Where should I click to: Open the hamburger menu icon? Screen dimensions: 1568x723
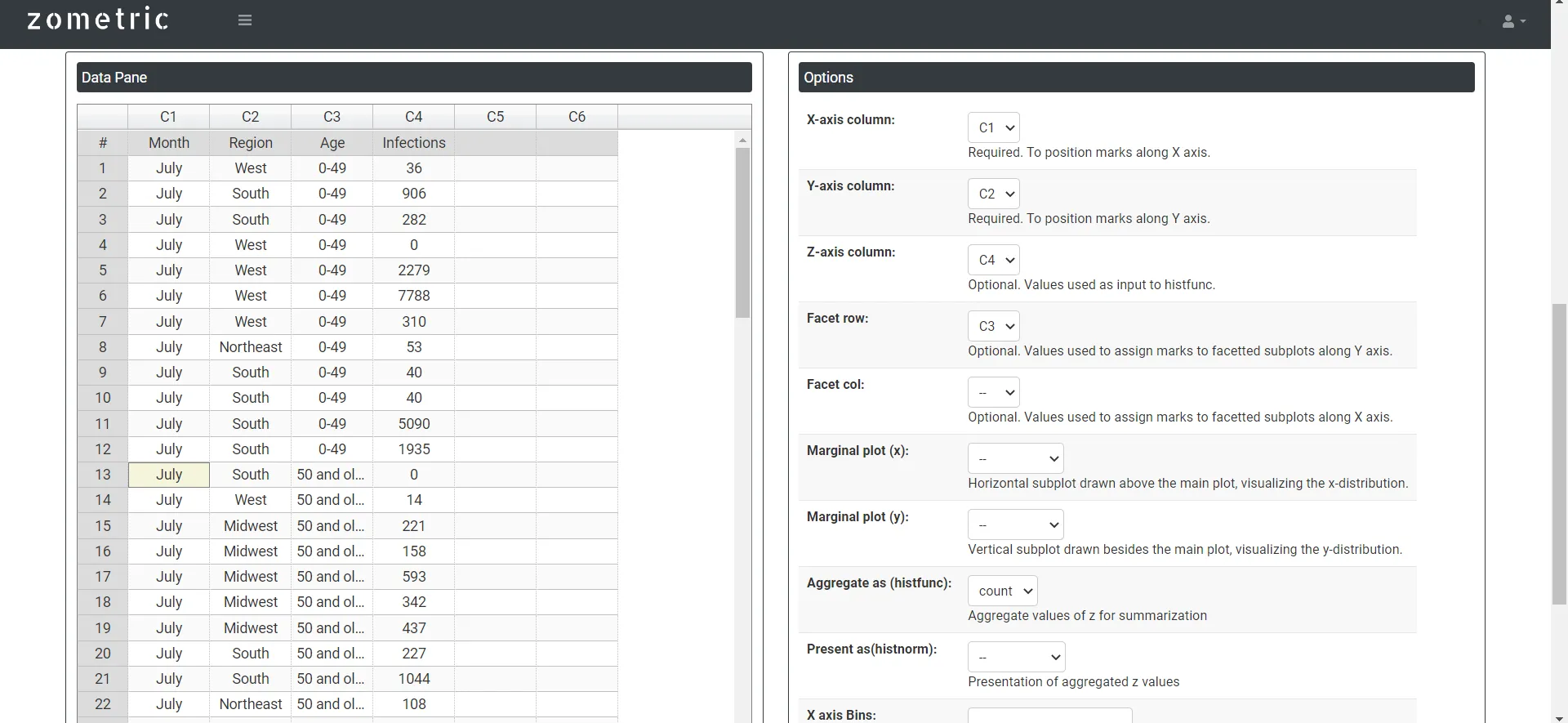tap(245, 20)
